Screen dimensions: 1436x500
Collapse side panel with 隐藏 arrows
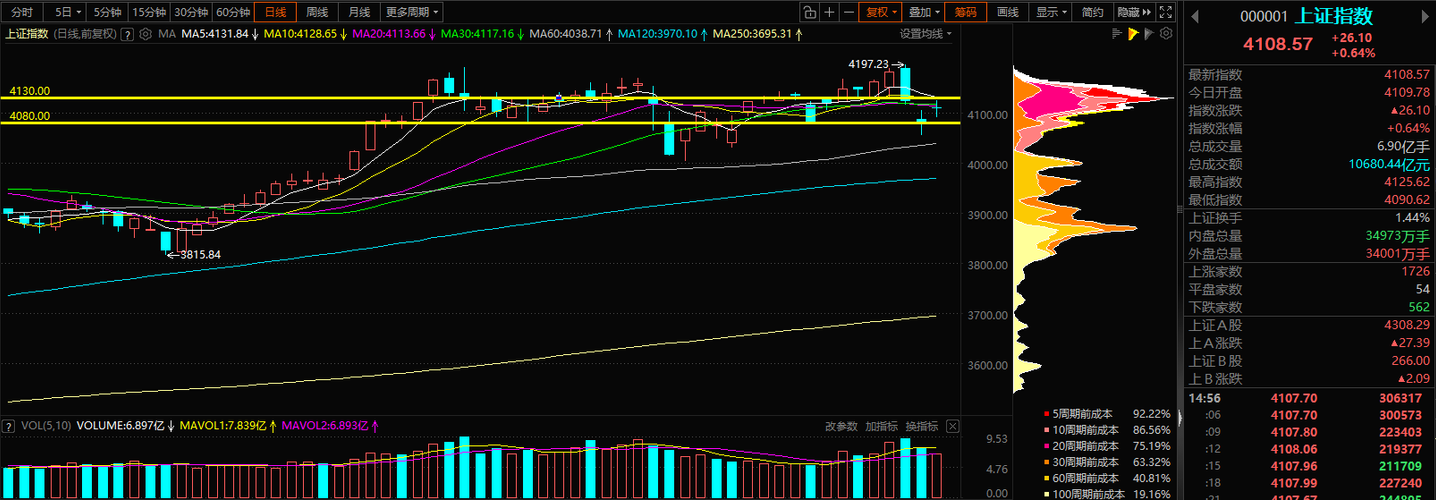tap(1133, 12)
